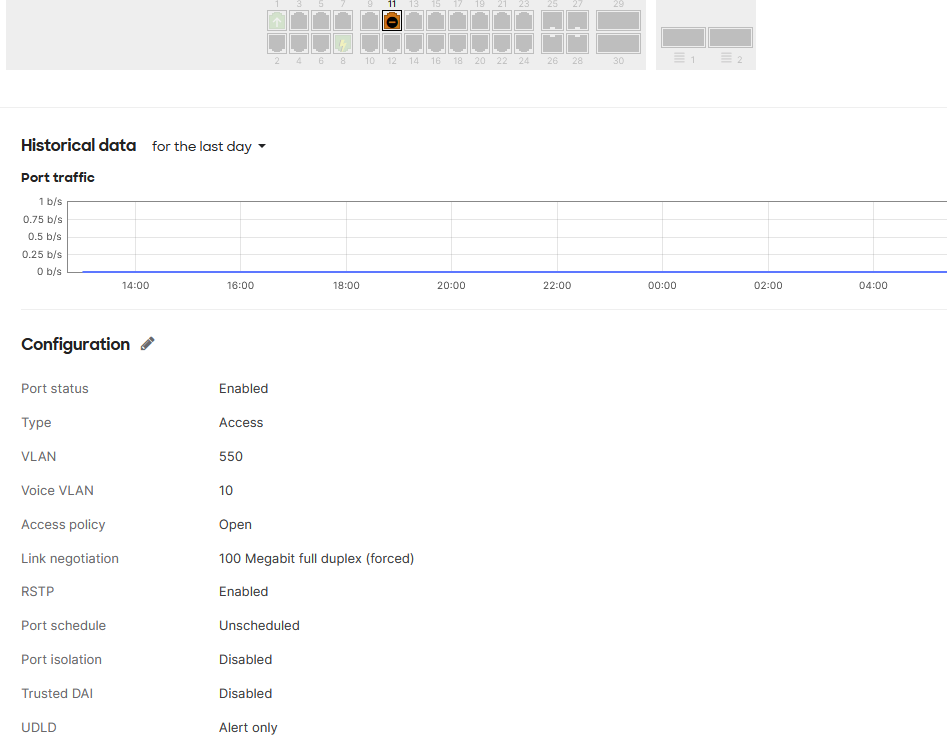Select SFP module port 2 on the right
The image size is (947, 736).
pyautogui.click(x=730, y=35)
